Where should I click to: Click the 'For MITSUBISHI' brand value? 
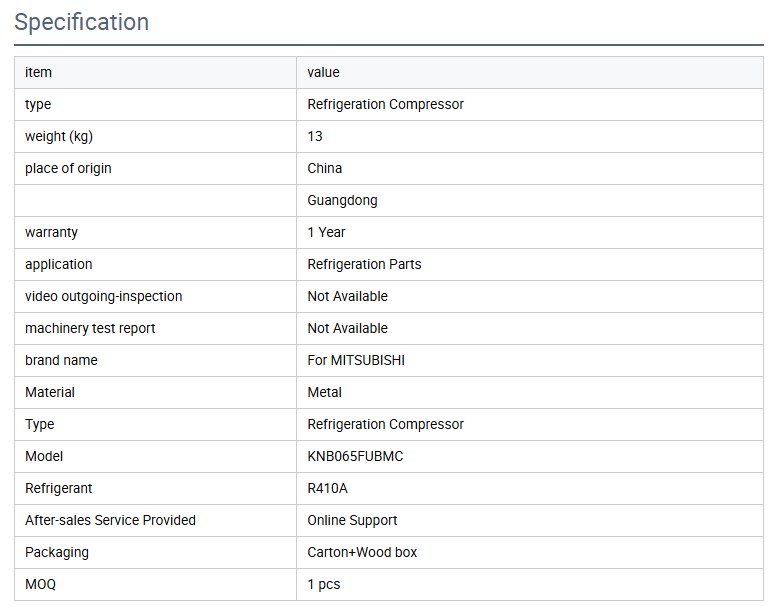356,360
